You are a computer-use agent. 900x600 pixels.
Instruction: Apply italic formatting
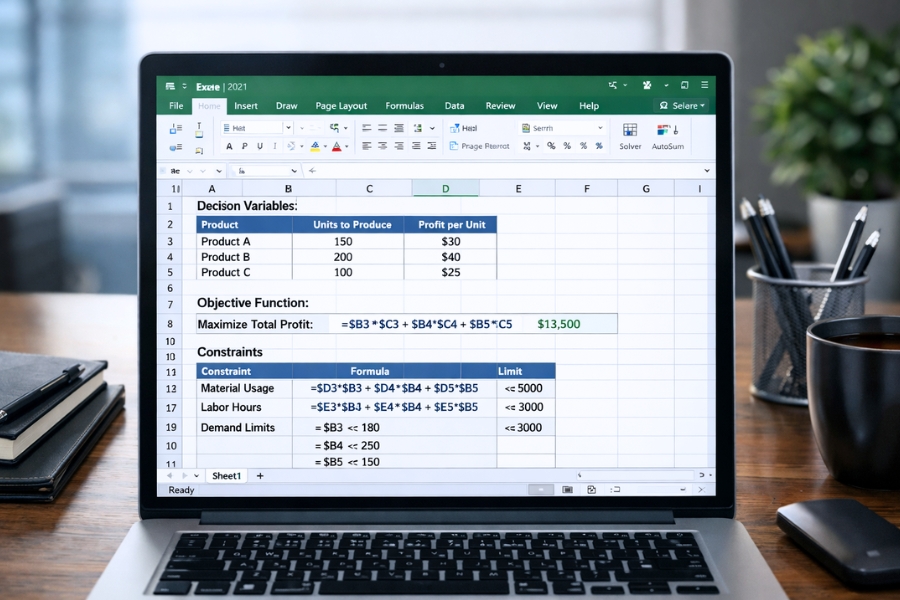click(x=244, y=146)
